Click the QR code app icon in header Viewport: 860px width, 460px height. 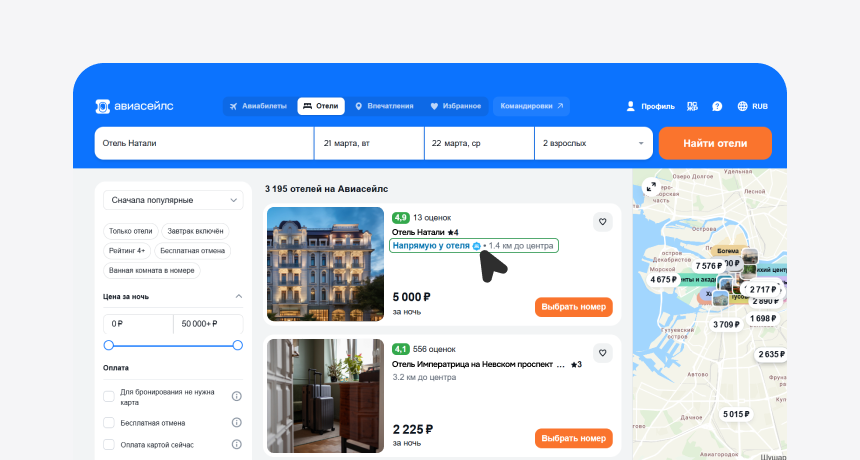[x=693, y=106]
